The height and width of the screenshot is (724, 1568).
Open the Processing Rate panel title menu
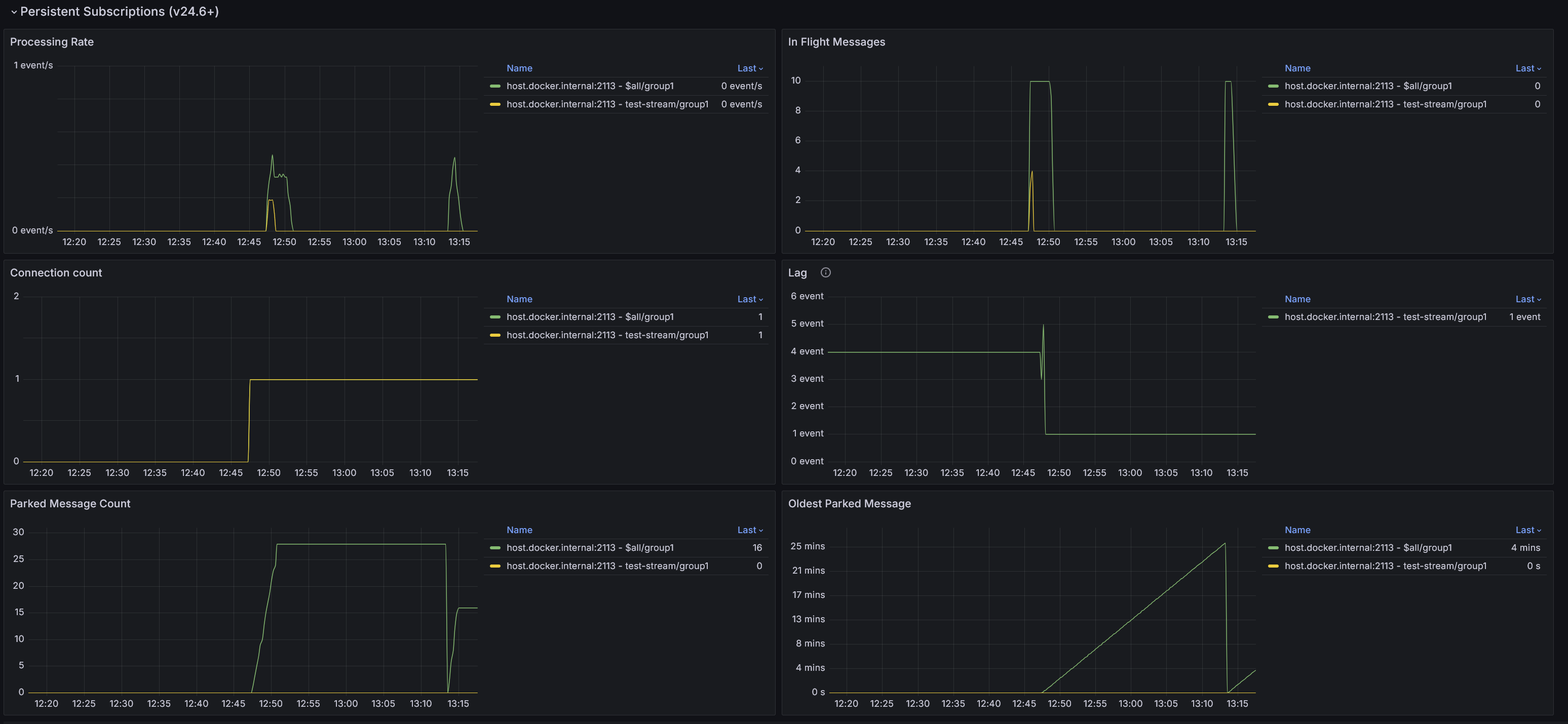coord(52,42)
